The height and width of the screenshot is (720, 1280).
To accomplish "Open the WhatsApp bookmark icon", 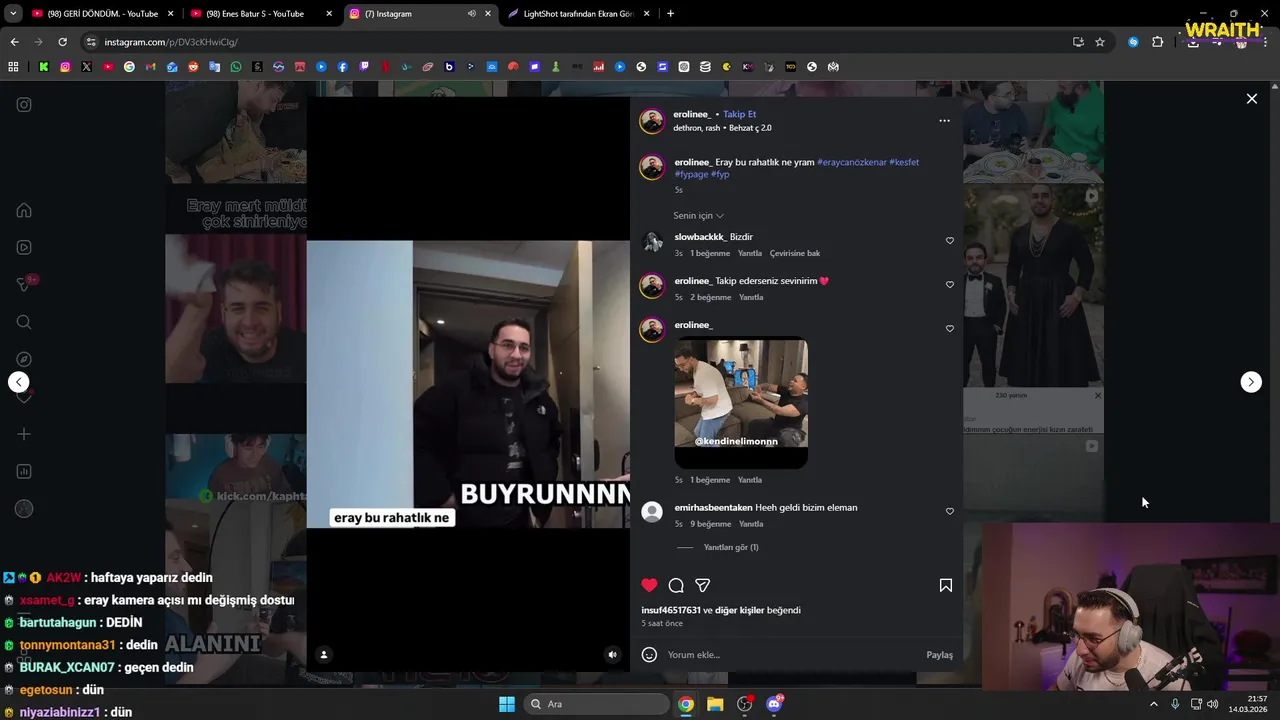I will tap(236, 67).
